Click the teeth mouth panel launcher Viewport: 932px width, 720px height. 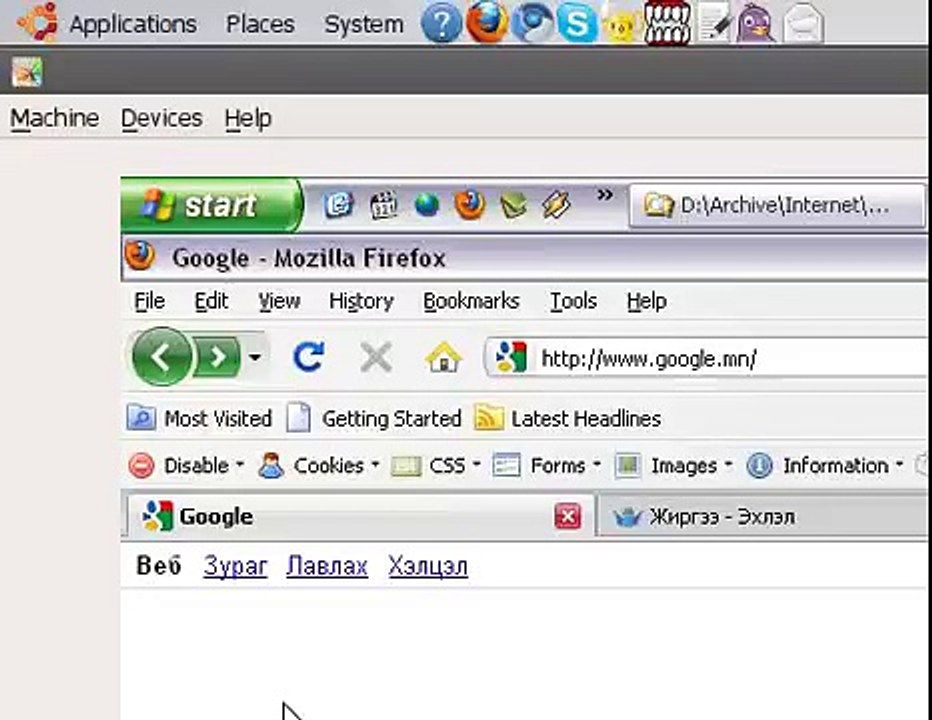667,24
